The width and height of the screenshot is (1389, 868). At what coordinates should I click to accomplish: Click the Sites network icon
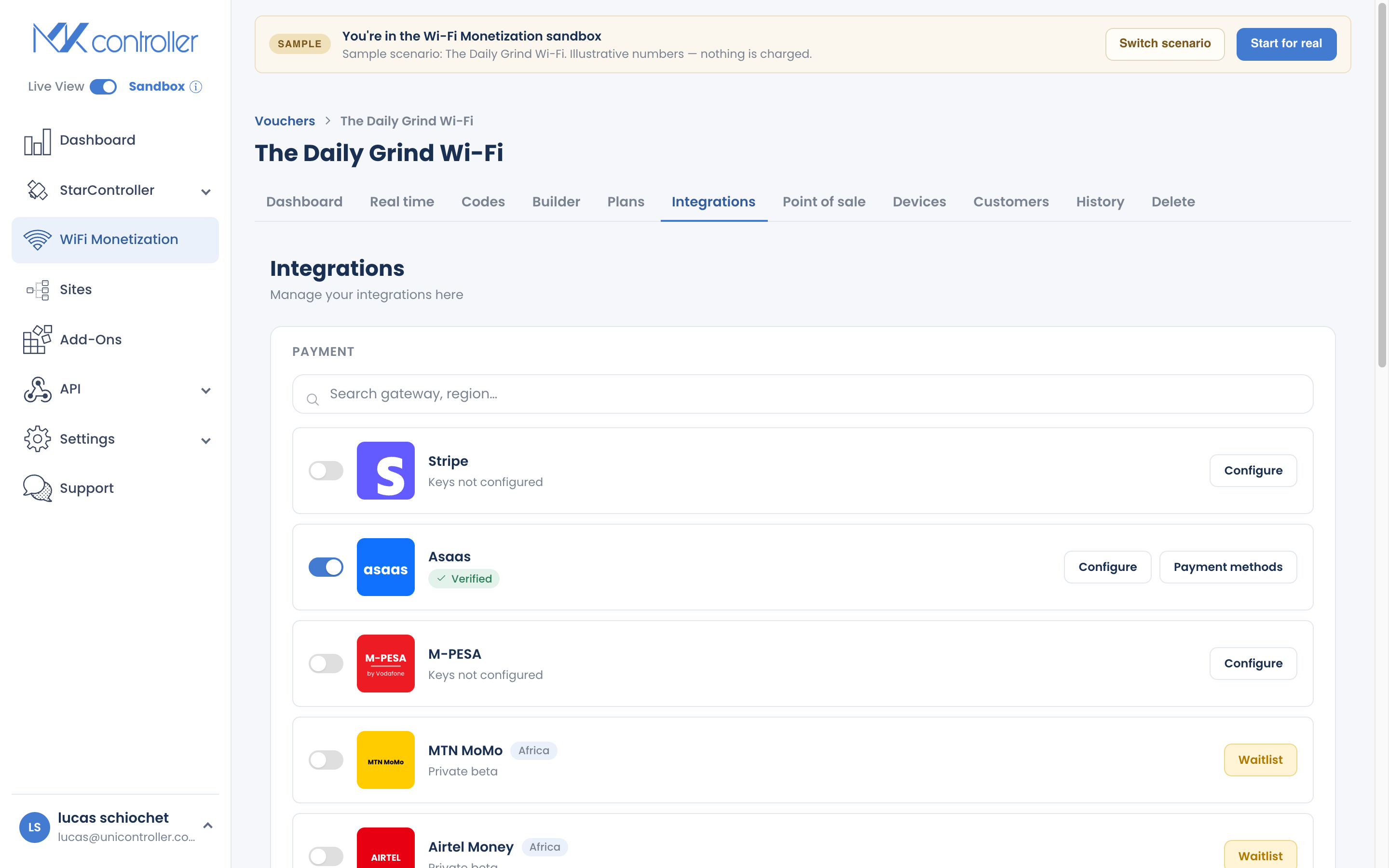click(37, 290)
